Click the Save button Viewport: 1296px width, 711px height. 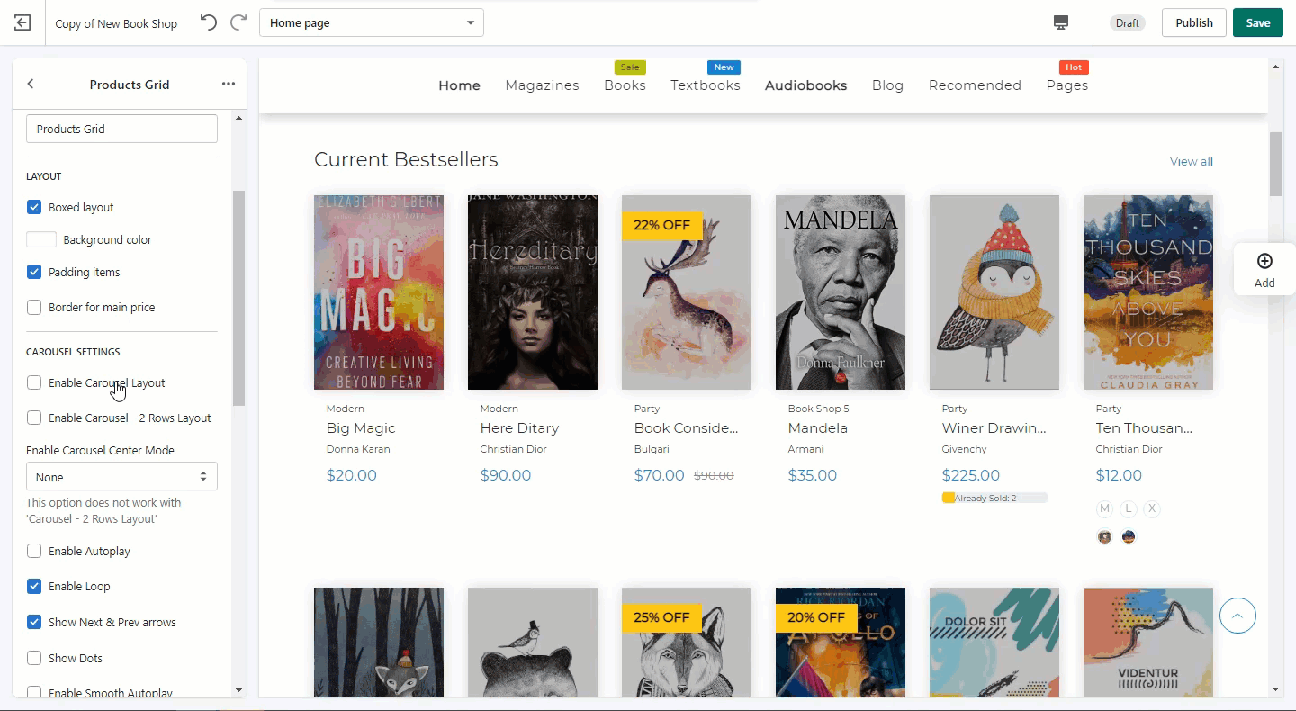click(1258, 23)
